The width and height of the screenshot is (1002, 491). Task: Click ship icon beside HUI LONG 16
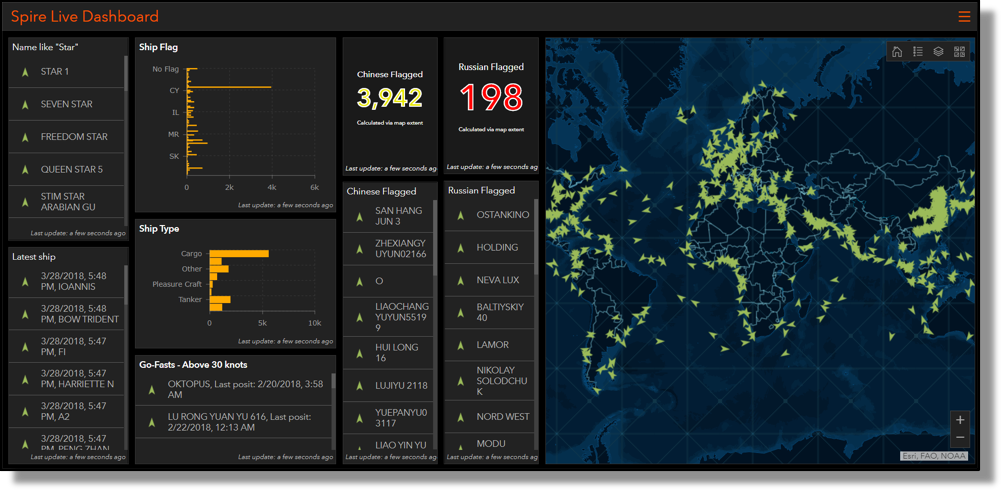point(359,353)
